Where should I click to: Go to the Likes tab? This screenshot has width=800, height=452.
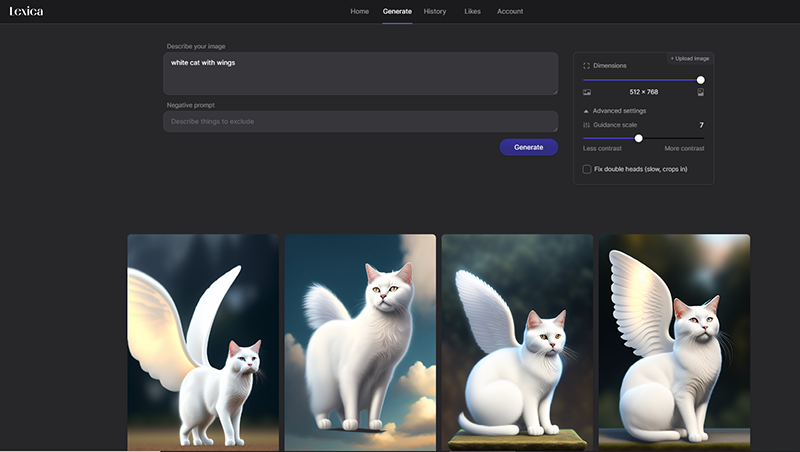pyautogui.click(x=472, y=11)
